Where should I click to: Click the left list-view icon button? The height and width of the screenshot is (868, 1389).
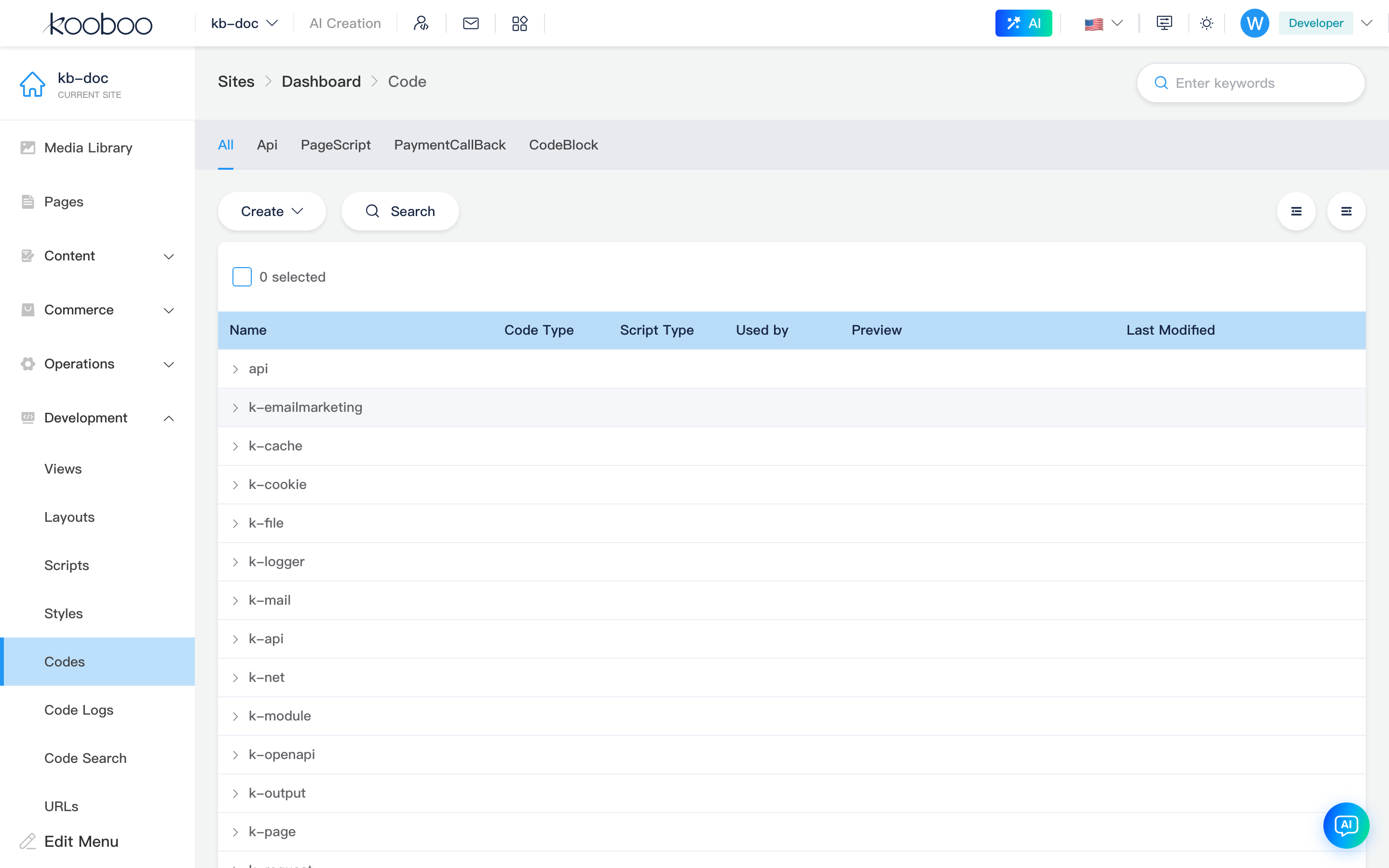pos(1296,211)
